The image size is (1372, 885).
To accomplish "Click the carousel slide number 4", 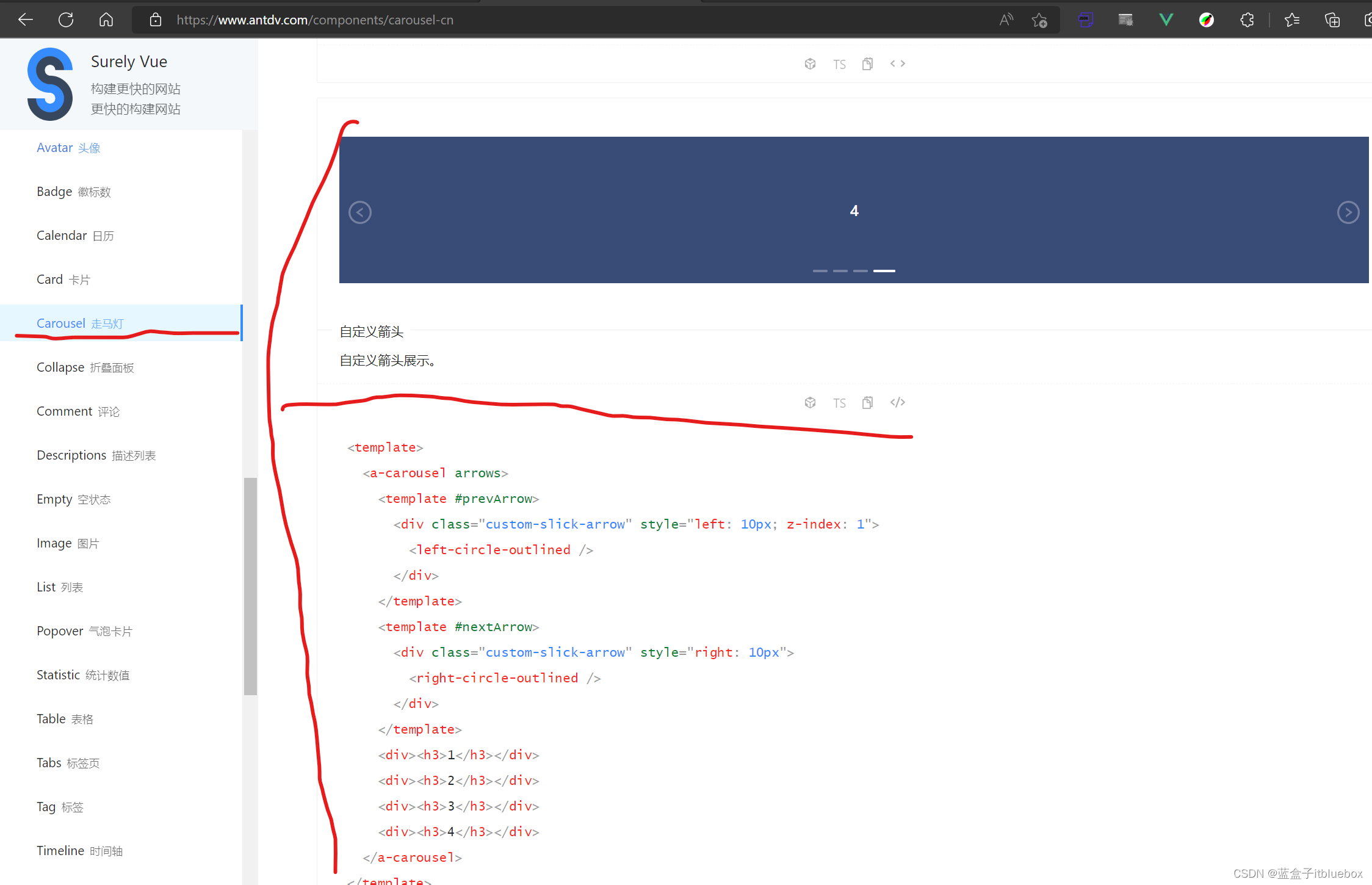I will (x=854, y=211).
